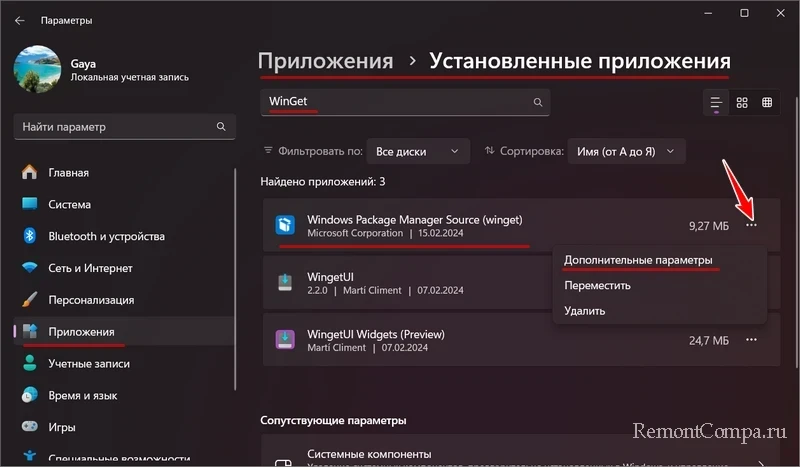Click the main content scrollbar

[x=797, y=232]
